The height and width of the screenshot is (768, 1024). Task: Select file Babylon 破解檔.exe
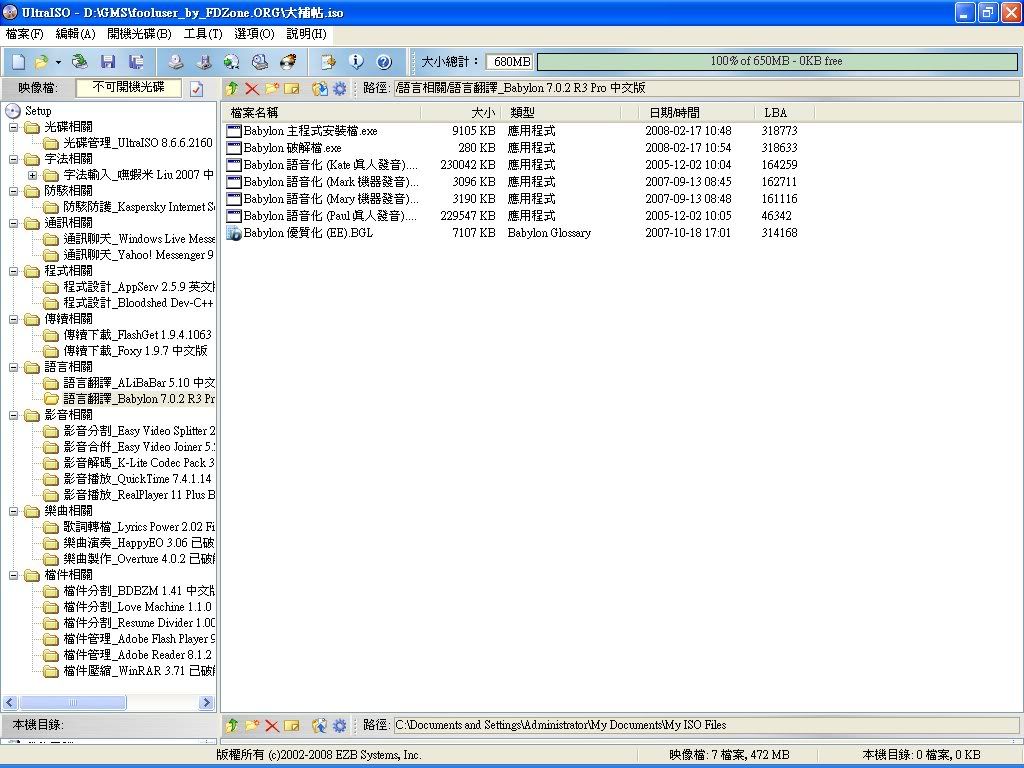tap(292, 148)
